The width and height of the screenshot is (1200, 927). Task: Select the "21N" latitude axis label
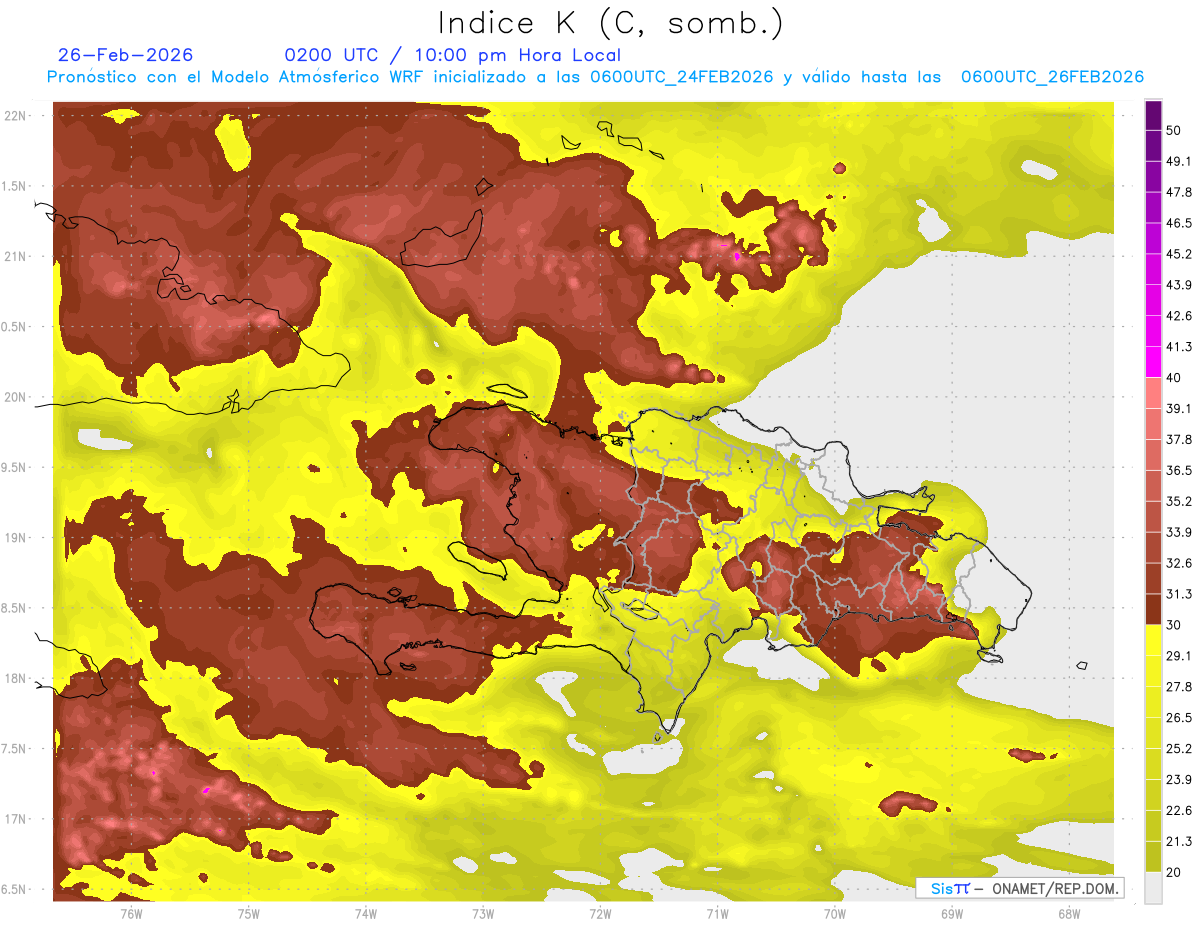pyautogui.click(x=16, y=257)
